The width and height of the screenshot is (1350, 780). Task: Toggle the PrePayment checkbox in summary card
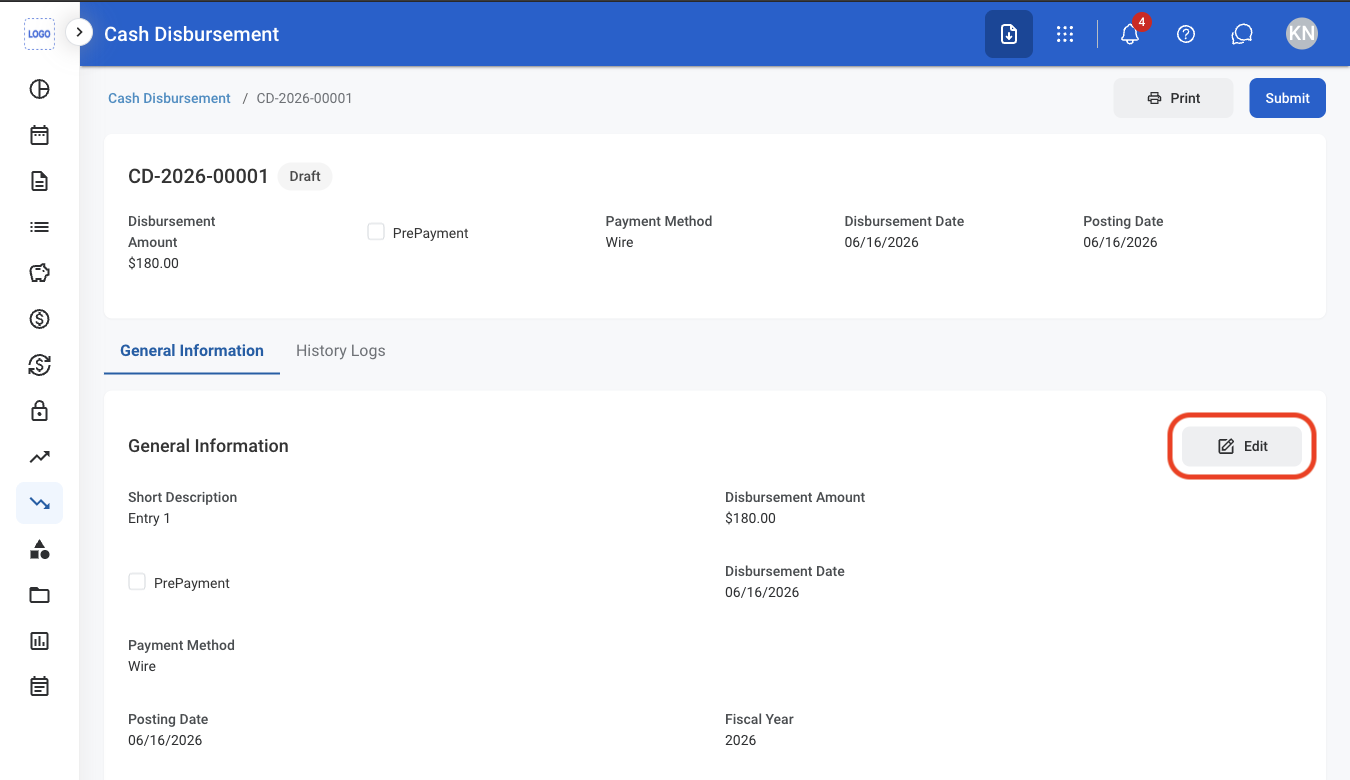pos(376,232)
